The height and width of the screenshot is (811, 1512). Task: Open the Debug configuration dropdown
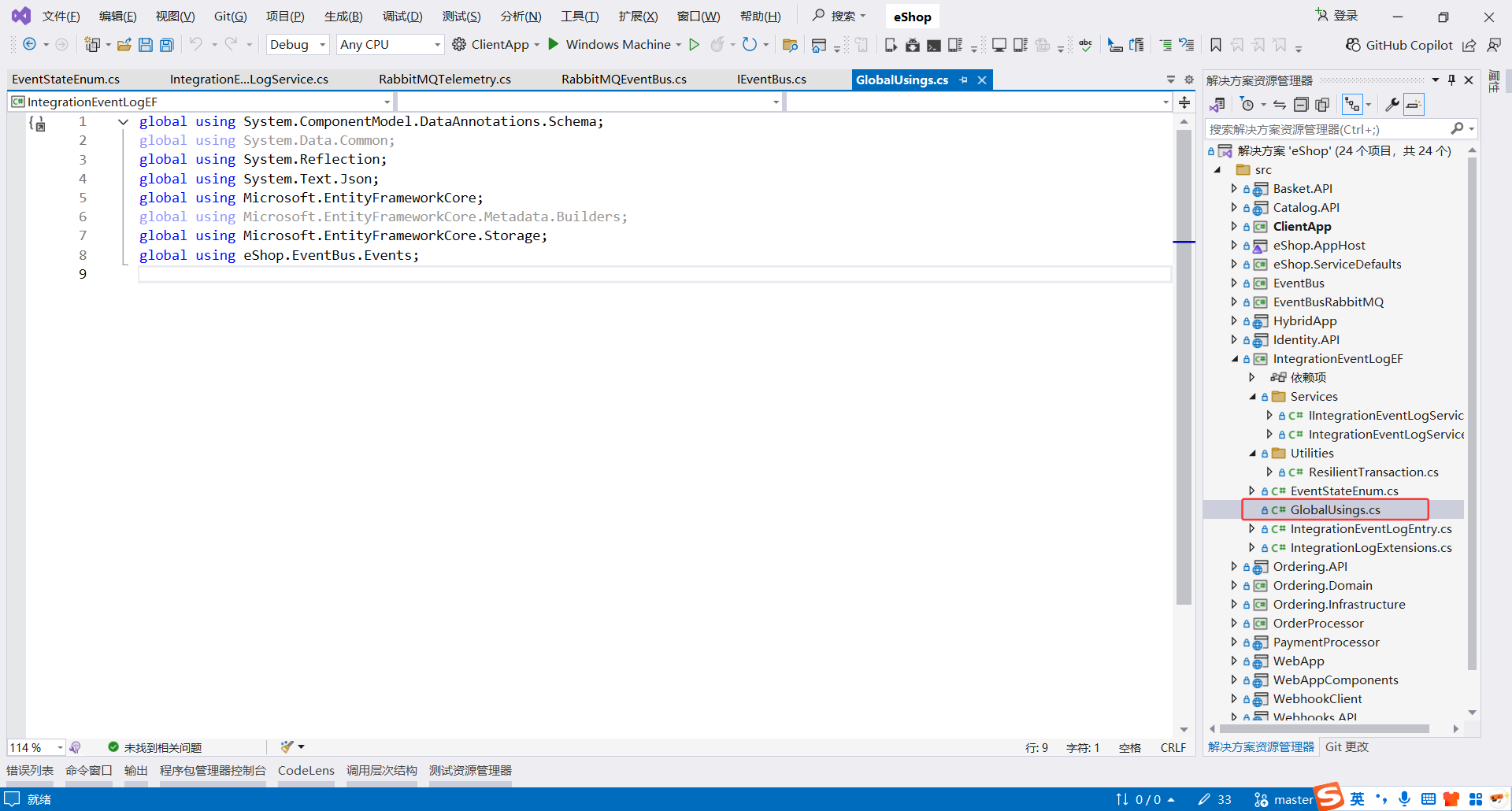[298, 45]
